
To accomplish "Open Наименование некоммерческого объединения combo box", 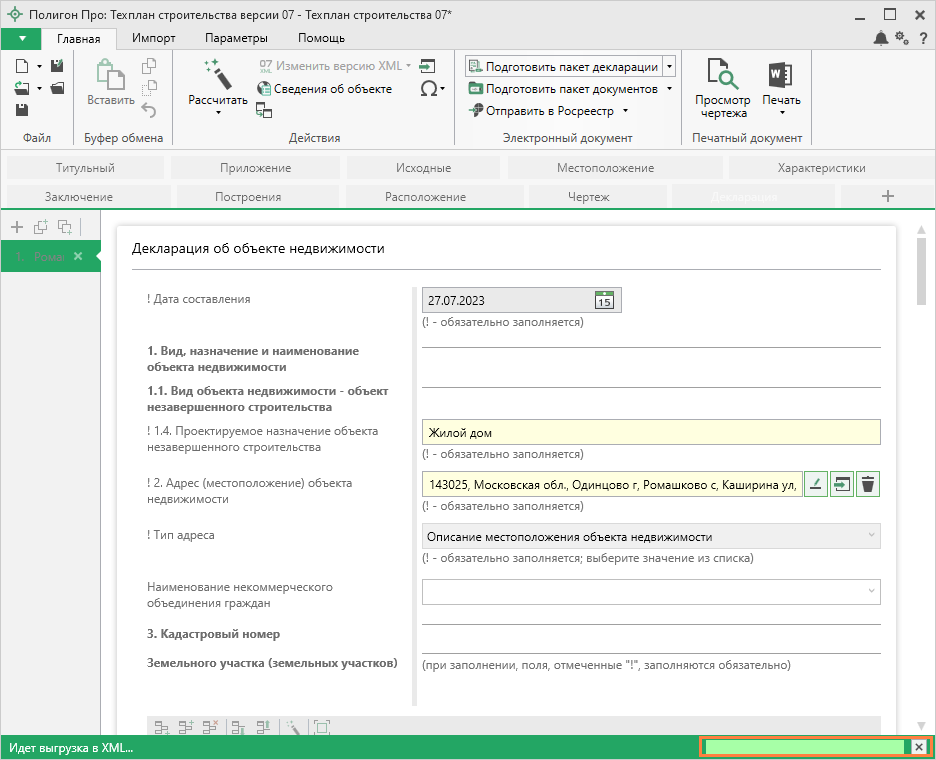I will (x=651, y=592).
